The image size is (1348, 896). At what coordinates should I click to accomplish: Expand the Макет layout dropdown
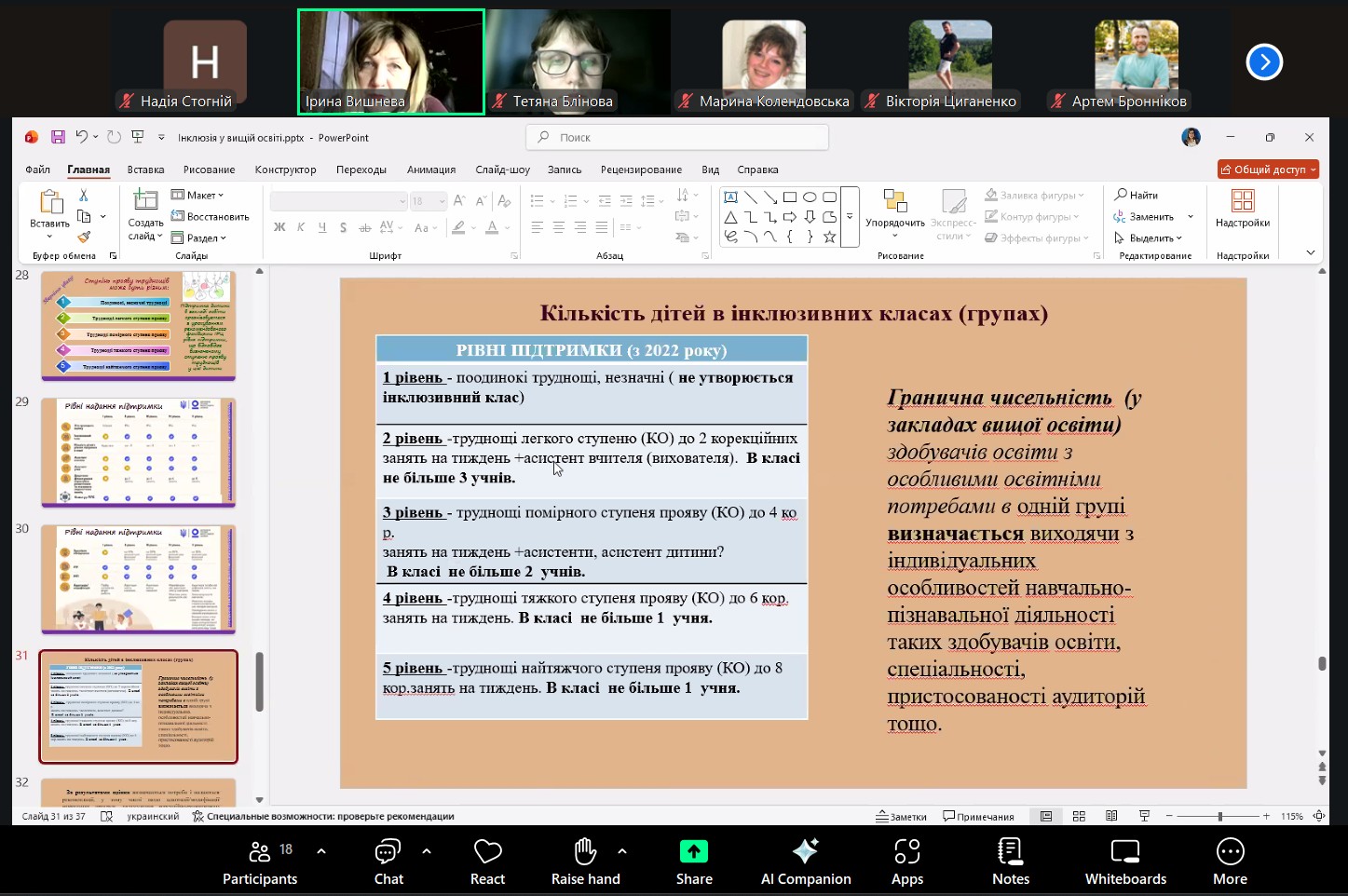point(197,195)
